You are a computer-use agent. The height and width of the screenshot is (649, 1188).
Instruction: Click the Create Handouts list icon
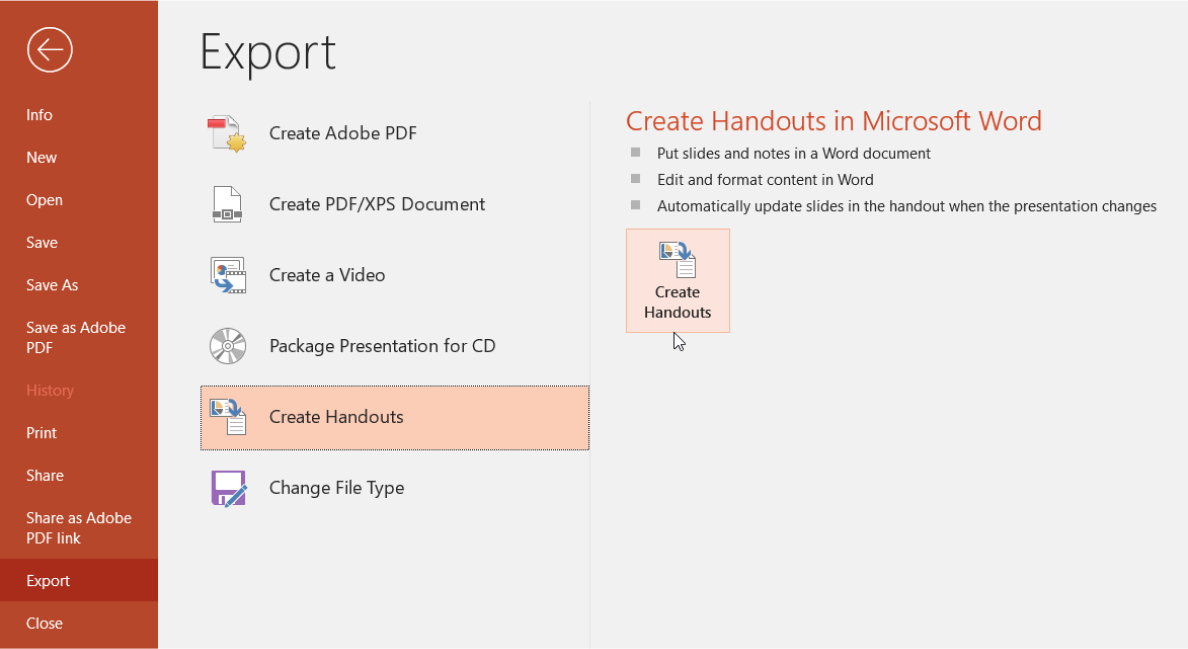(x=228, y=417)
